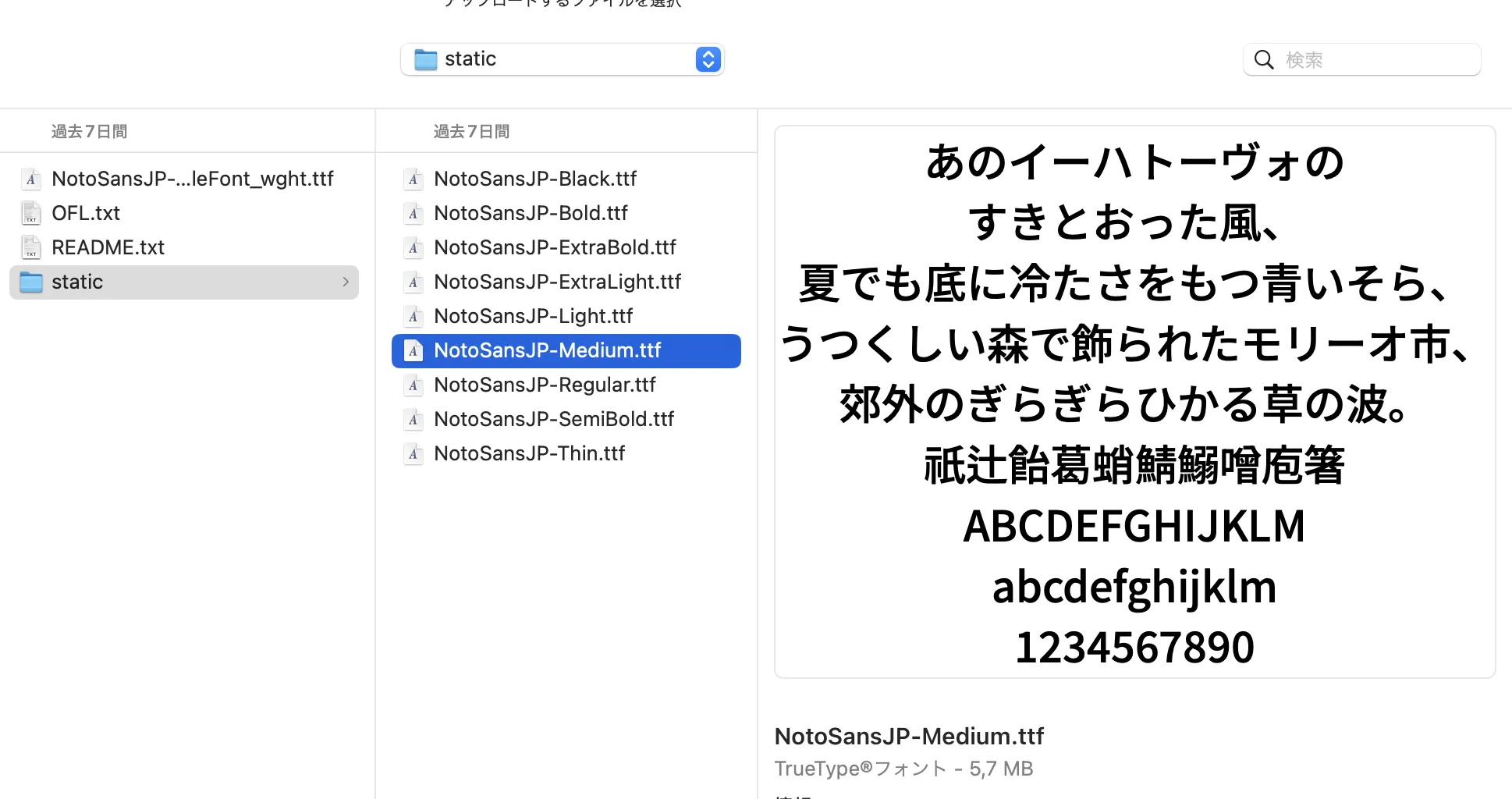The width and height of the screenshot is (1512, 799).
Task: Click the NotoSansJP-Thin.ttf font icon
Action: (413, 453)
